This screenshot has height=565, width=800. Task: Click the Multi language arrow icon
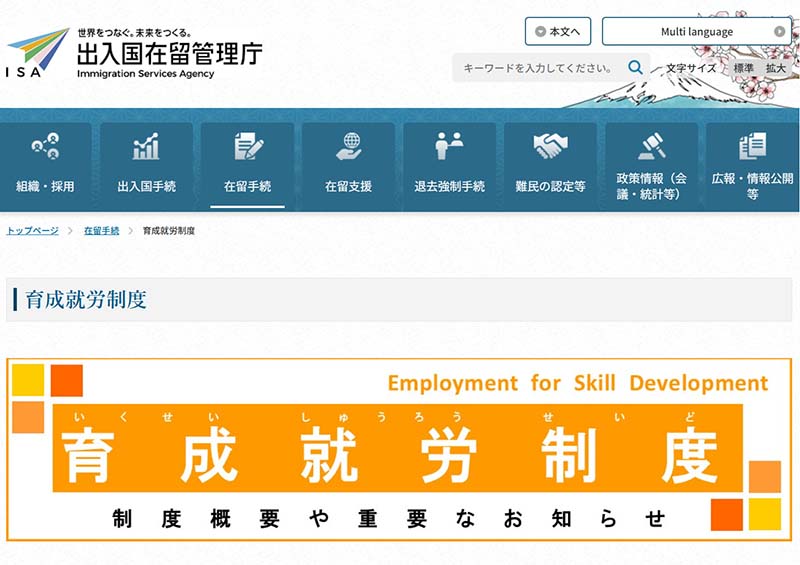click(779, 31)
